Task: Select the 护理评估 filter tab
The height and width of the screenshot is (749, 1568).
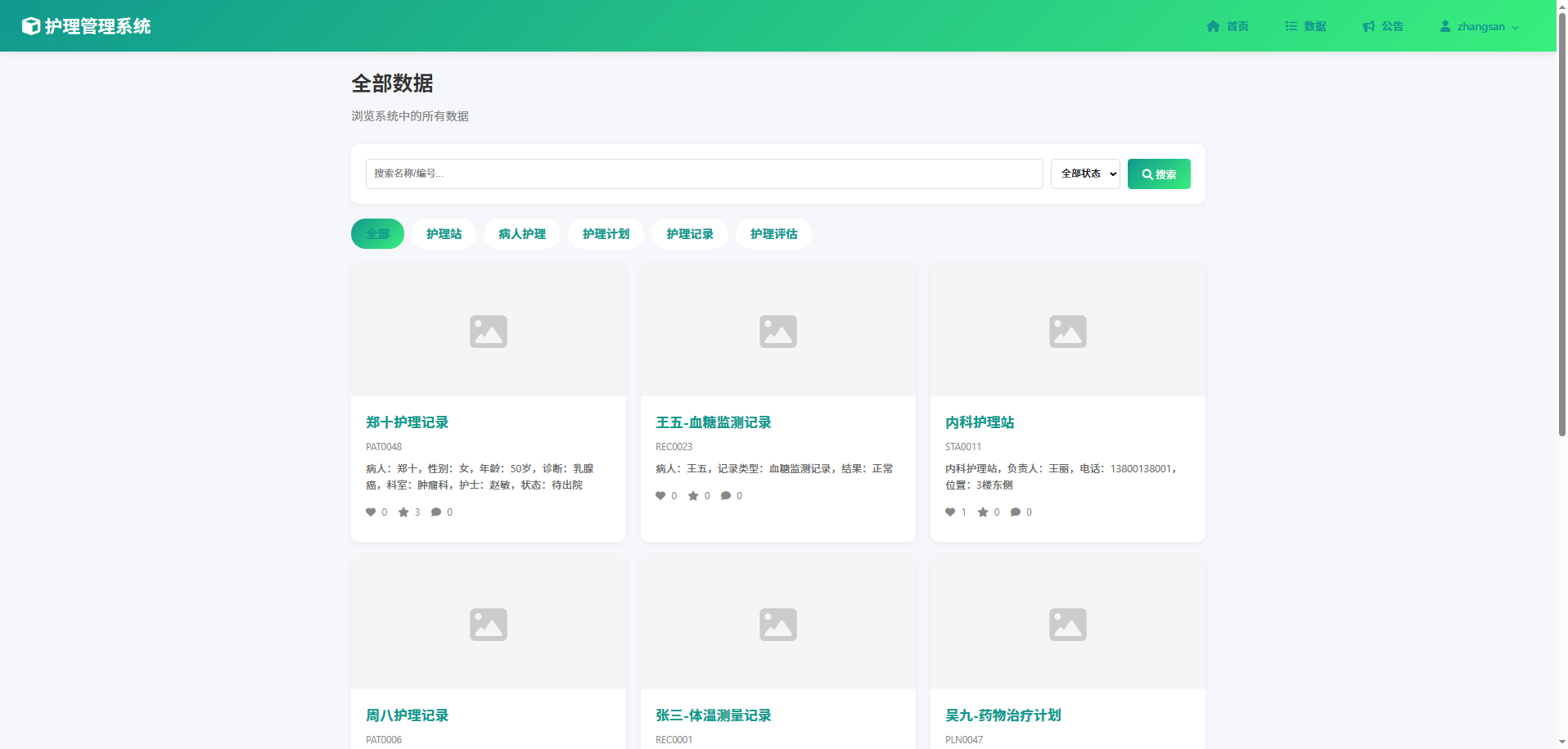Action: (x=773, y=233)
